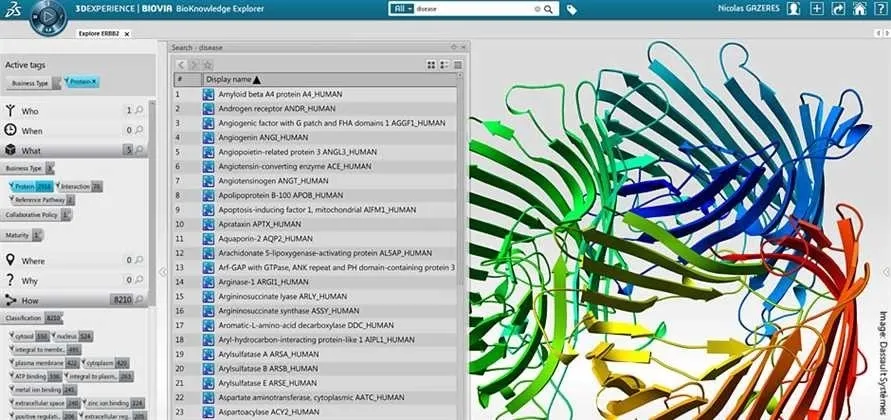Toggle the Interaction business type filter
Screen dimensions: 891x420
point(75,186)
